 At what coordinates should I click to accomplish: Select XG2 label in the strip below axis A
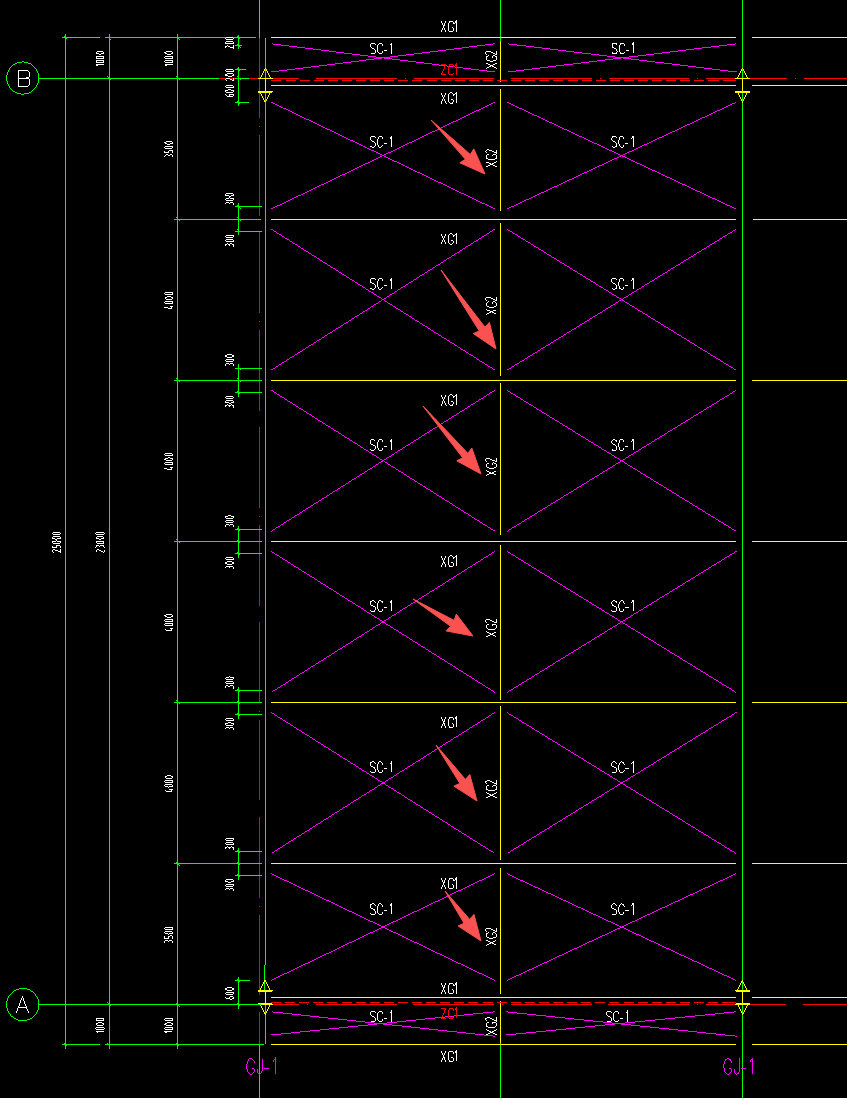491,1026
